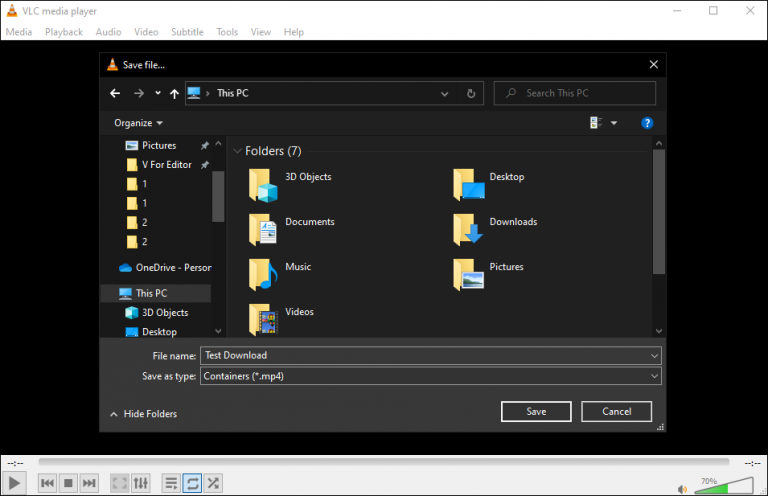This screenshot has width=768, height=496.
Task: Click the Save button
Action: click(536, 411)
